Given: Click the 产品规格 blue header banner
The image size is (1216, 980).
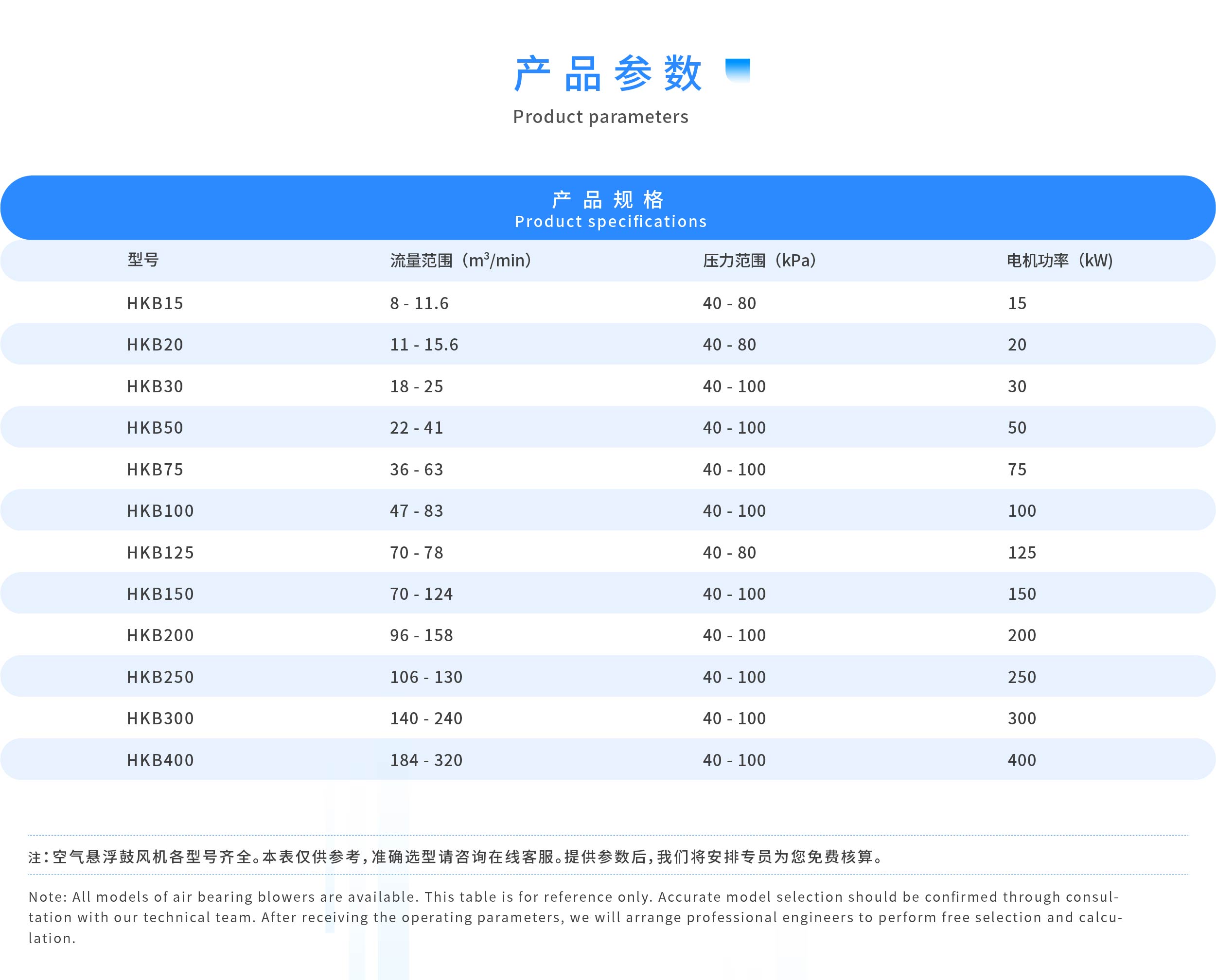Looking at the screenshot, I should coord(608,208).
